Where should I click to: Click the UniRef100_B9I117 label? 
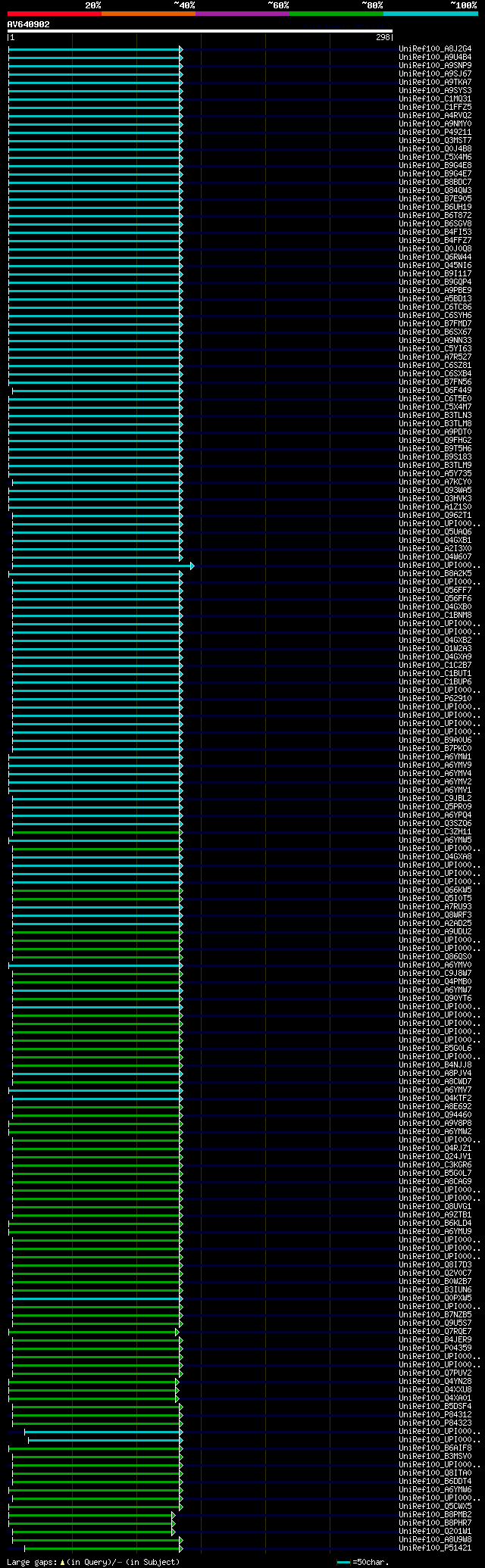click(435, 274)
